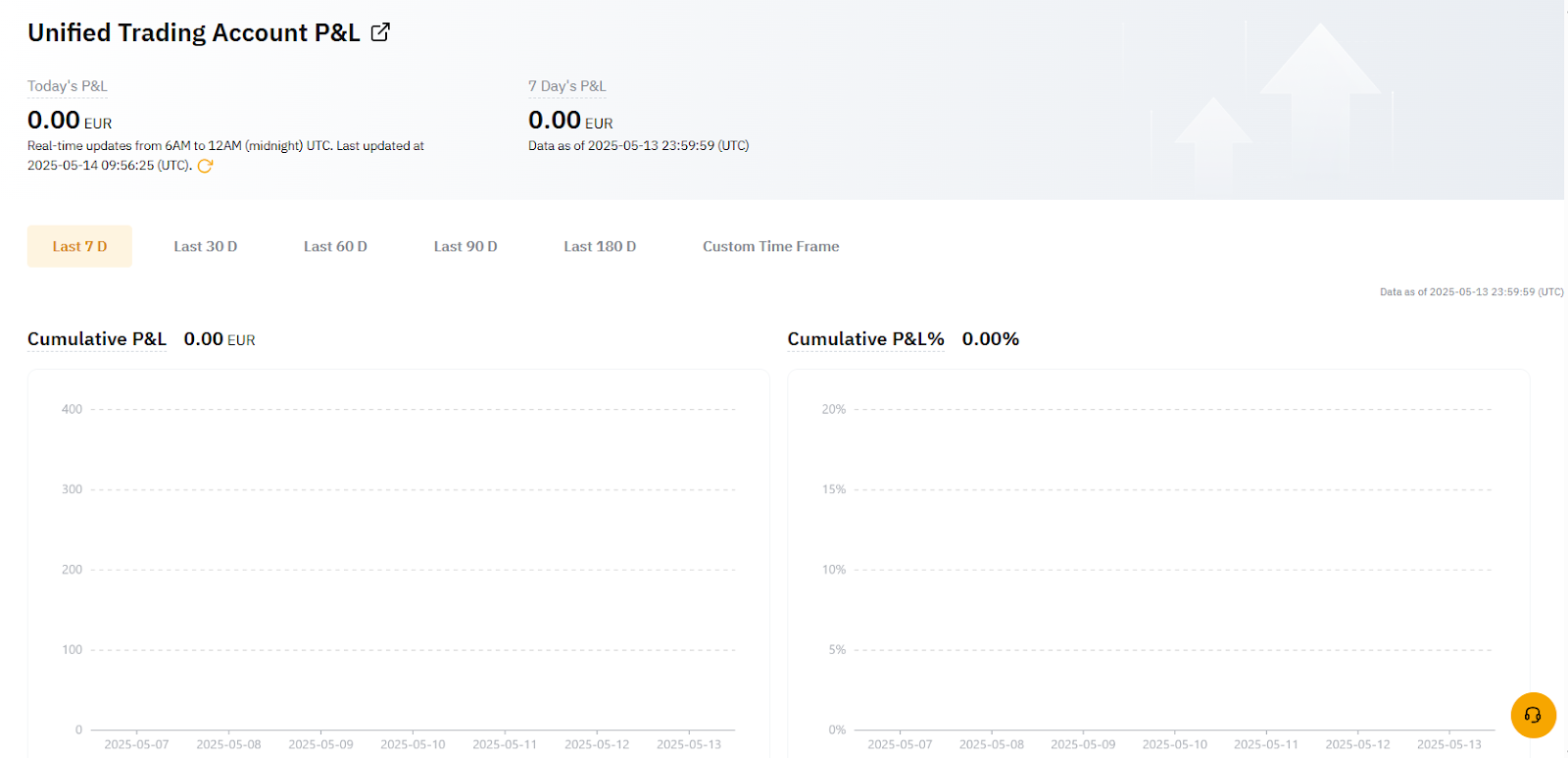
Task: Click the 7 Day's P&L underlined label
Action: click(566, 86)
